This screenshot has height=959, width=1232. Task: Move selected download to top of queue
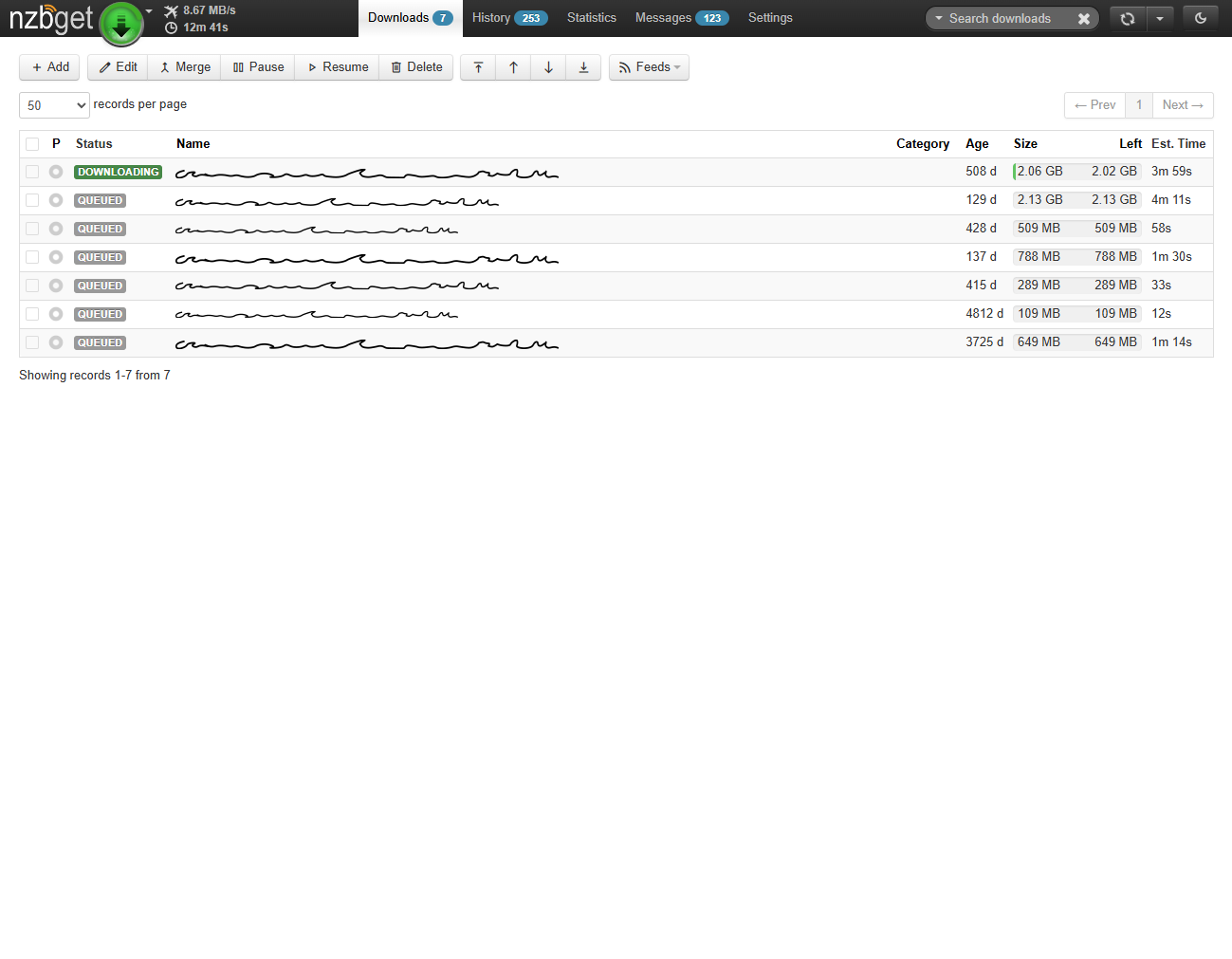pos(478,67)
